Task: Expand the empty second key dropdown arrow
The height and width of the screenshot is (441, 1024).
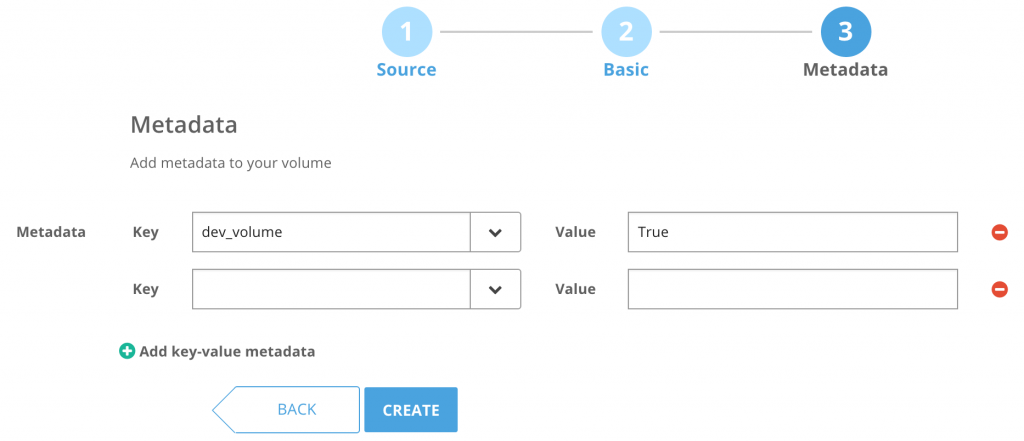Action: click(x=495, y=289)
